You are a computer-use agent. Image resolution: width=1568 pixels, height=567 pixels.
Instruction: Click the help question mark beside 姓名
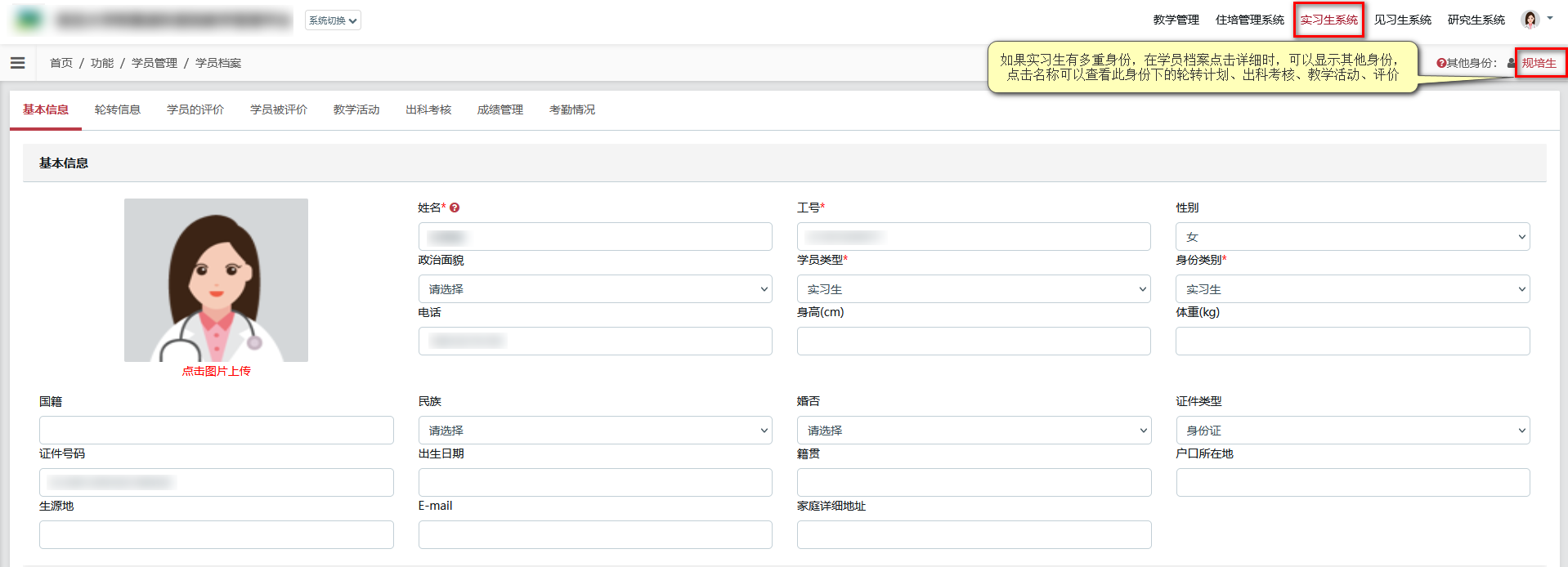455,208
